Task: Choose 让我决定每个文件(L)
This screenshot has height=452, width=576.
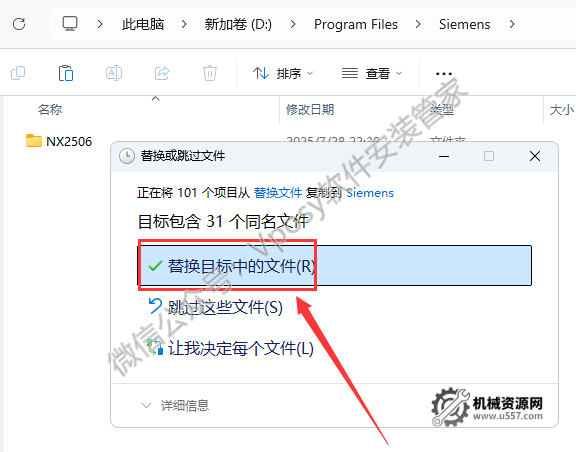Action: 230,348
